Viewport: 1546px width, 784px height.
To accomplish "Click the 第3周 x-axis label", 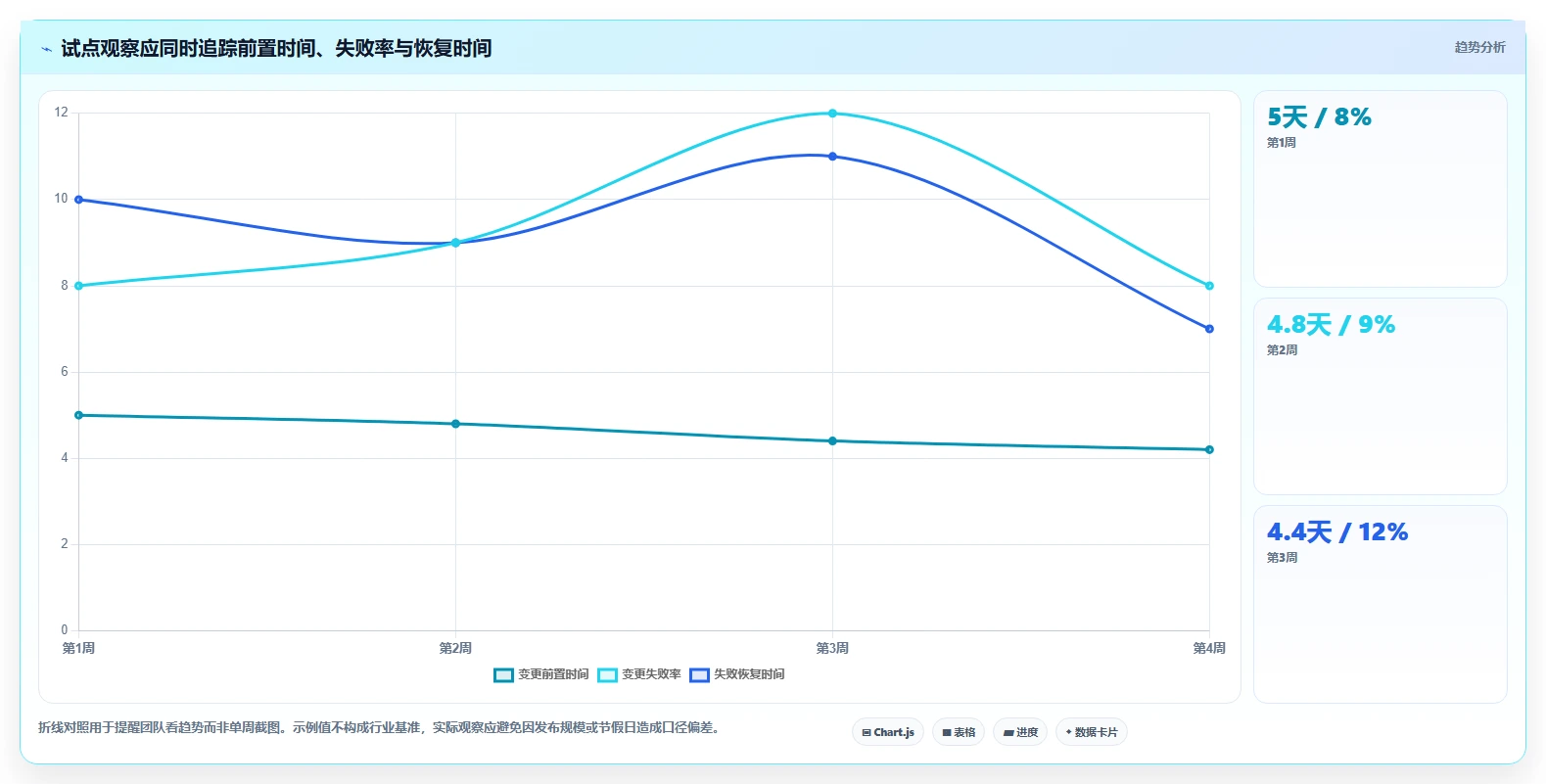I will [x=832, y=648].
